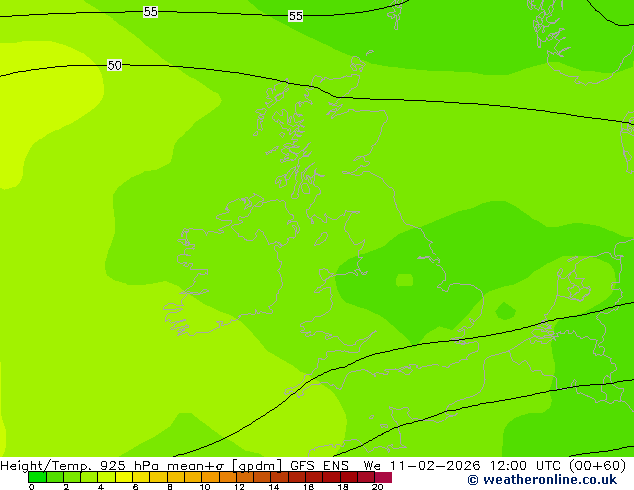The image size is (634, 490).
Task: Select the orange legend swatch starting at 10
Action: (210, 477)
